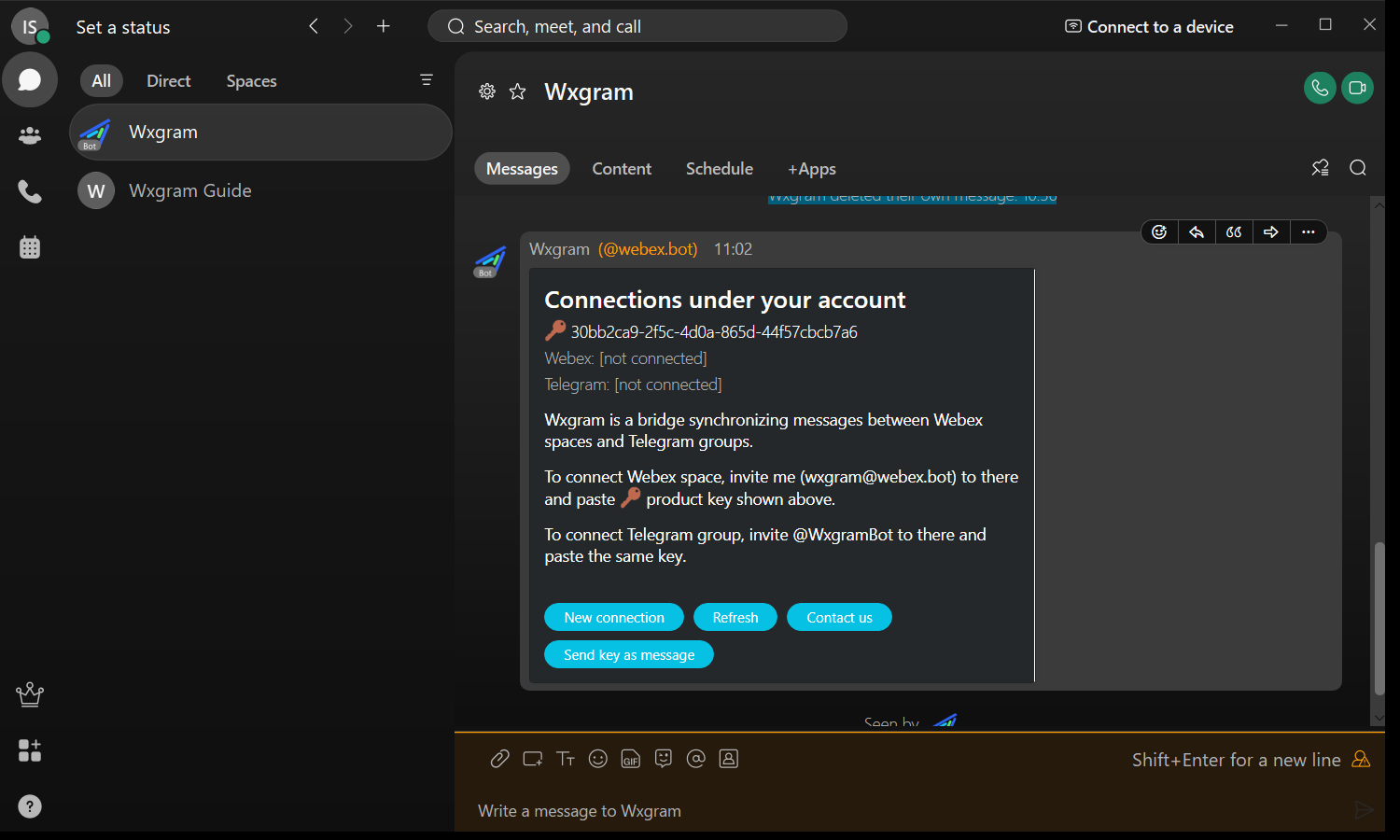This screenshot has height=840, width=1400.
Task: Open the emoji picker in composer
Action: pyautogui.click(x=598, y=759)
